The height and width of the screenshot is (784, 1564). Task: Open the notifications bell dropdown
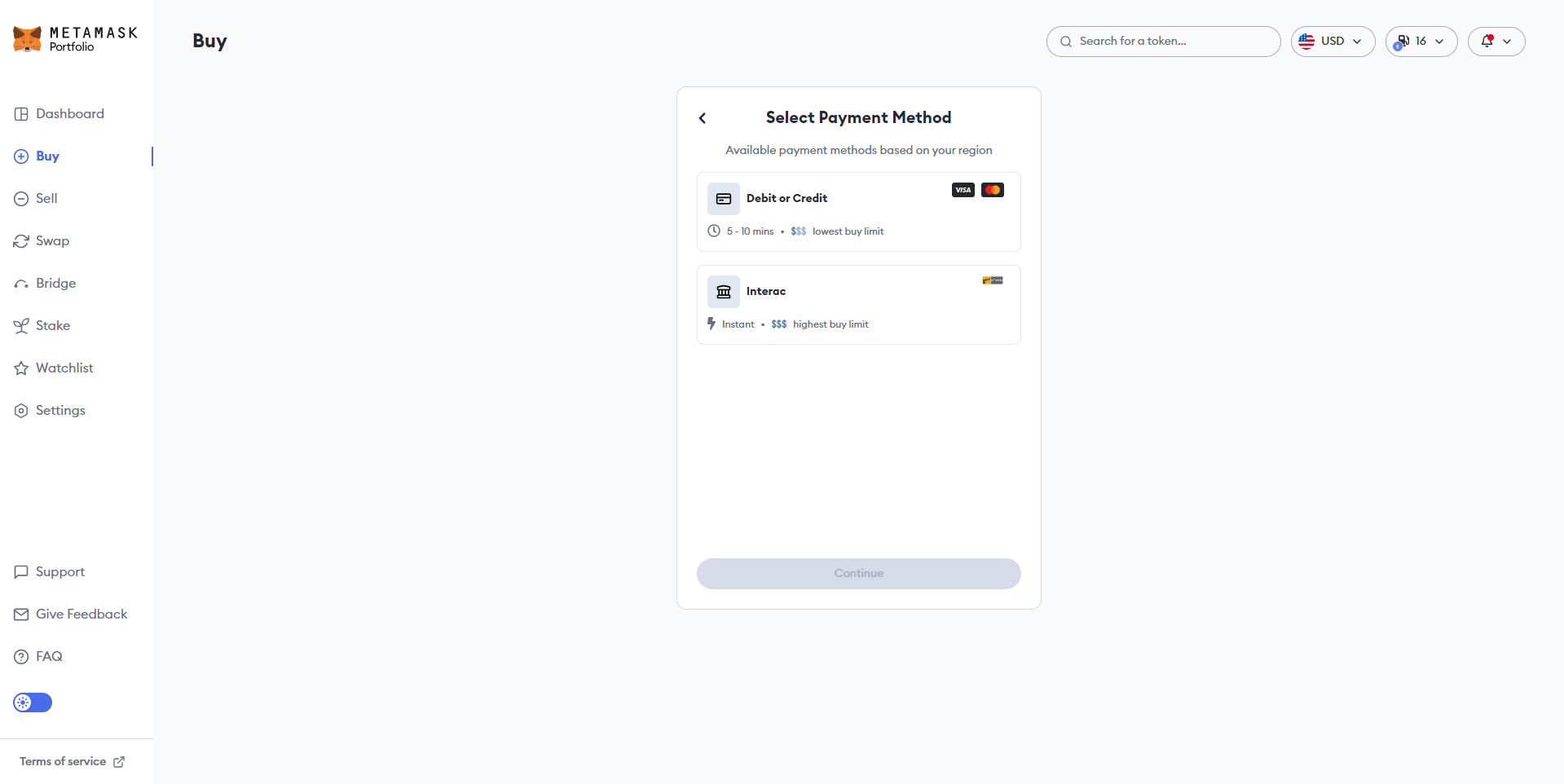(1496, 42)
